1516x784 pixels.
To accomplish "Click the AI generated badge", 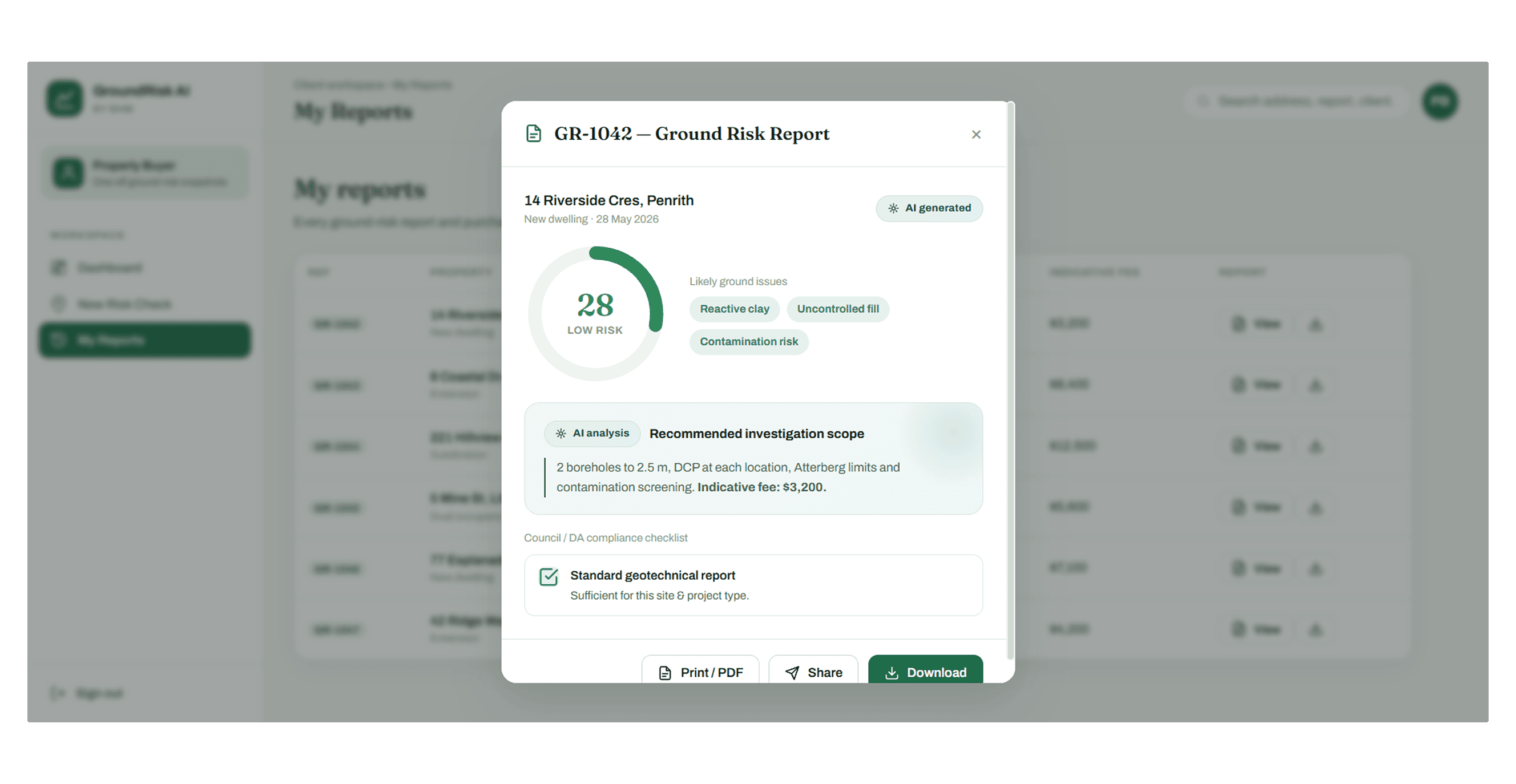I will click(929, 208).
